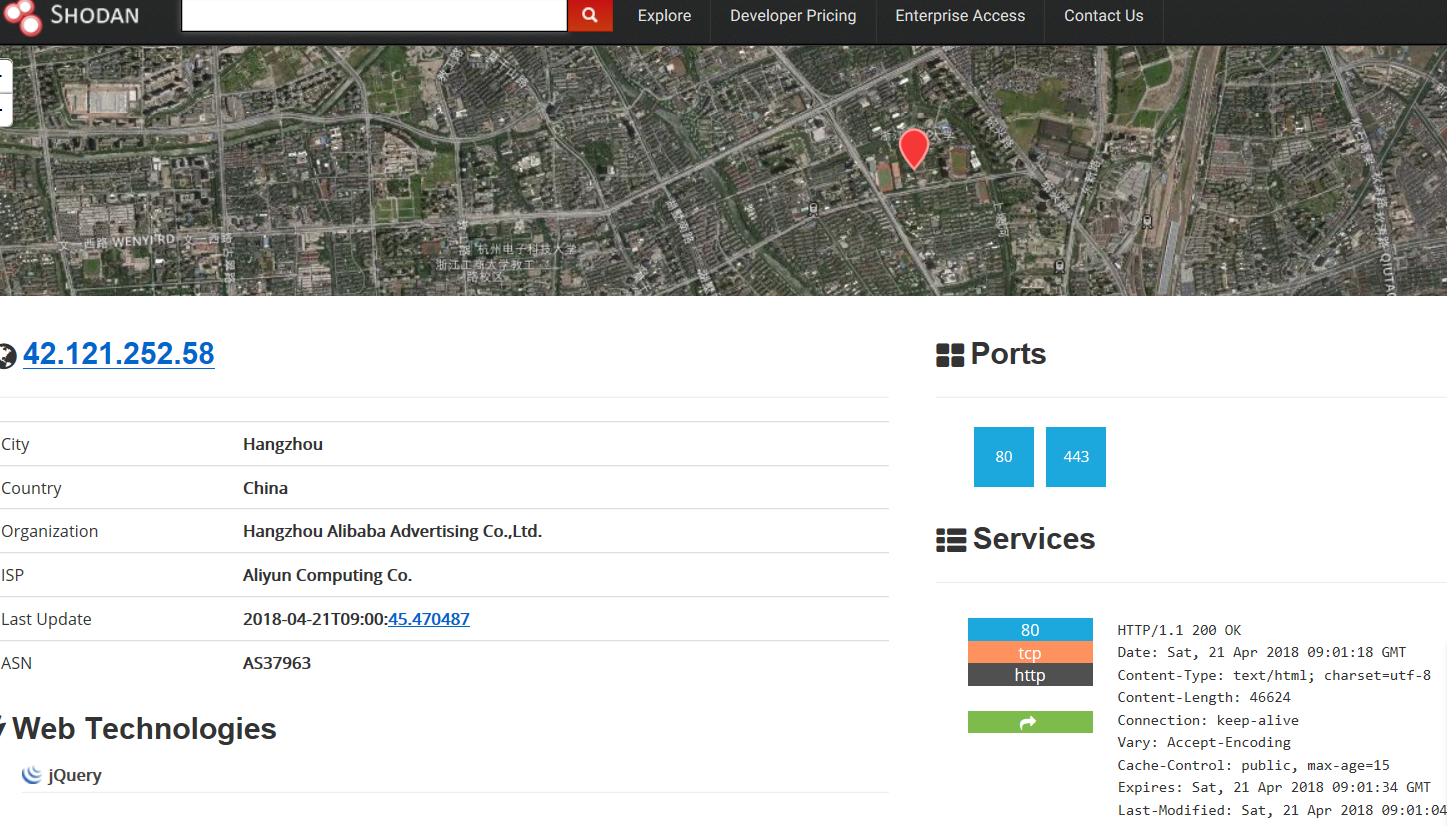1447x826 pixels.
Task: Click the globe icon beside the IP address
Action: (x=8, y=356)
